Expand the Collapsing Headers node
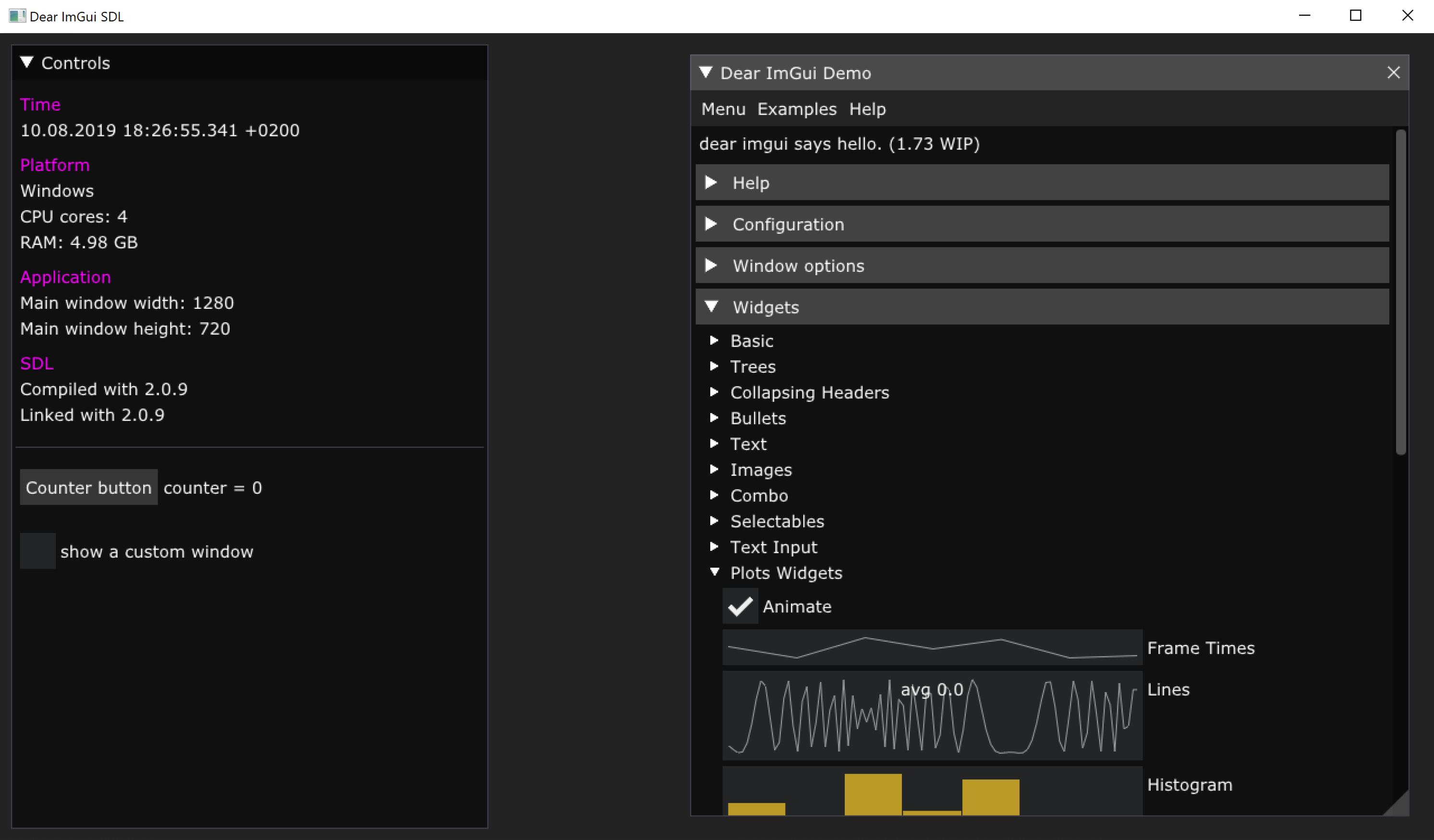Image resolution: width=1434 pixels, height=840 pixels. click(x=714, y=392)
